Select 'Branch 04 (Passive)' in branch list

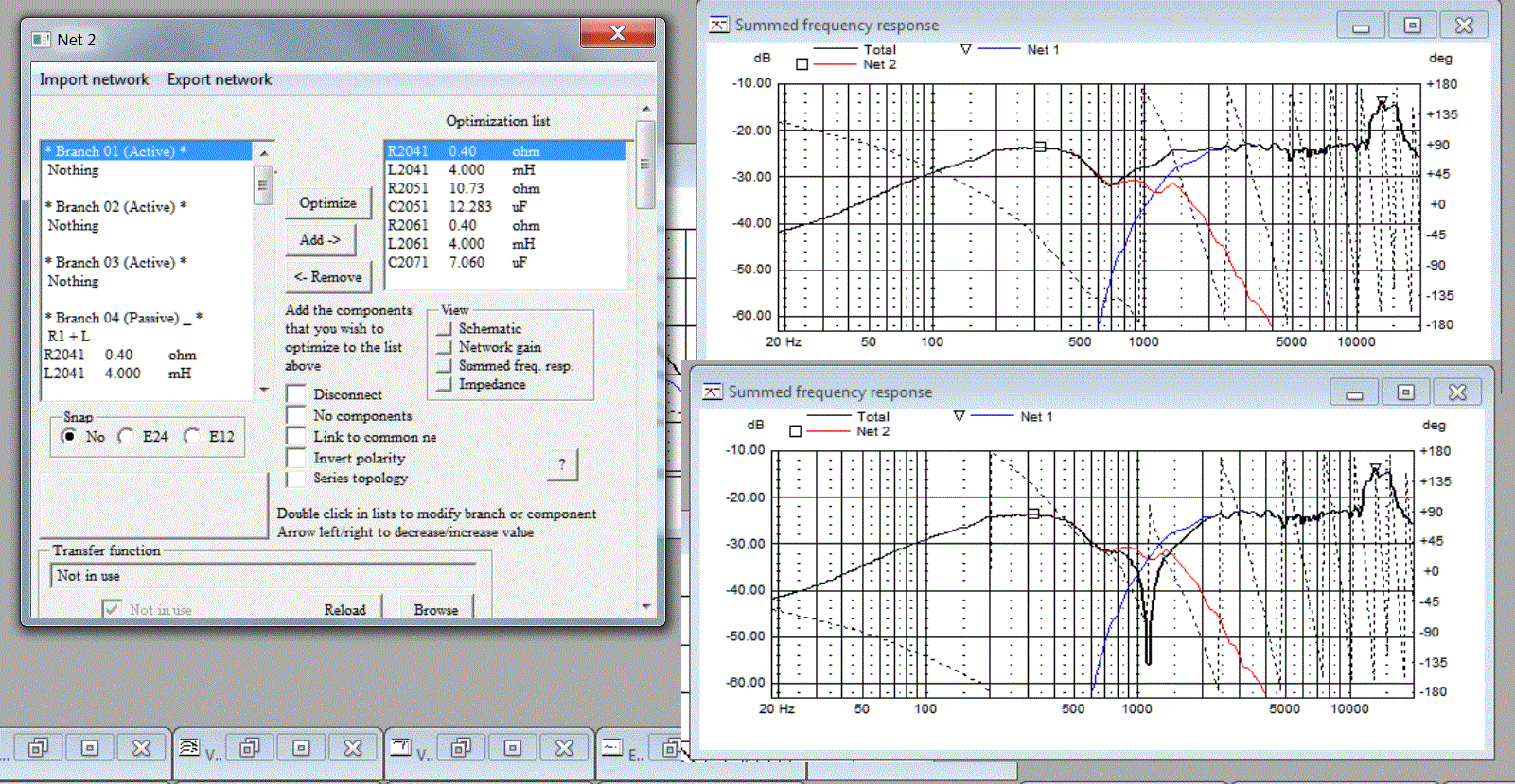[x=147, y=318]
